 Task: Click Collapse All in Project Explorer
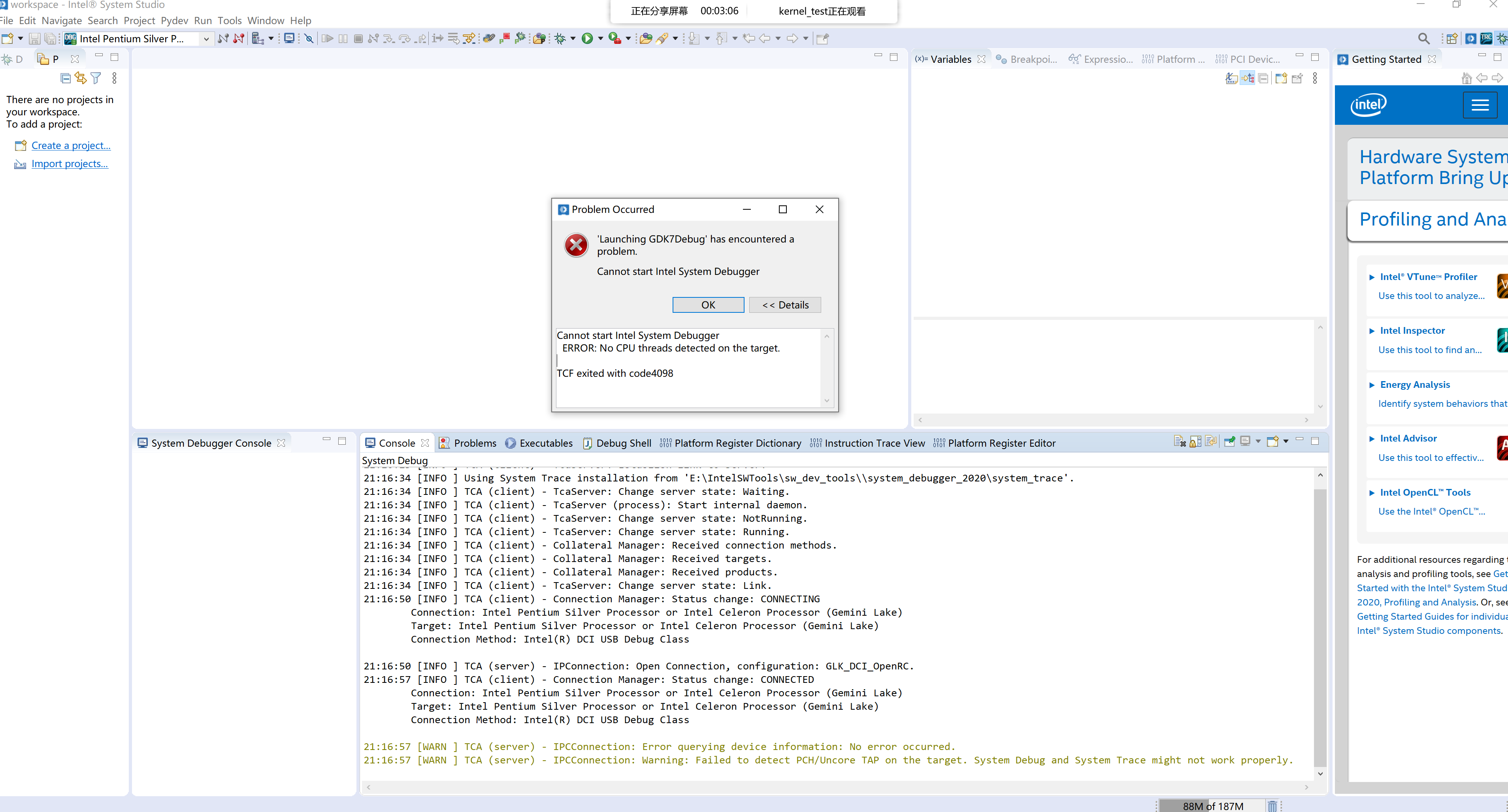tap(66, 78)
